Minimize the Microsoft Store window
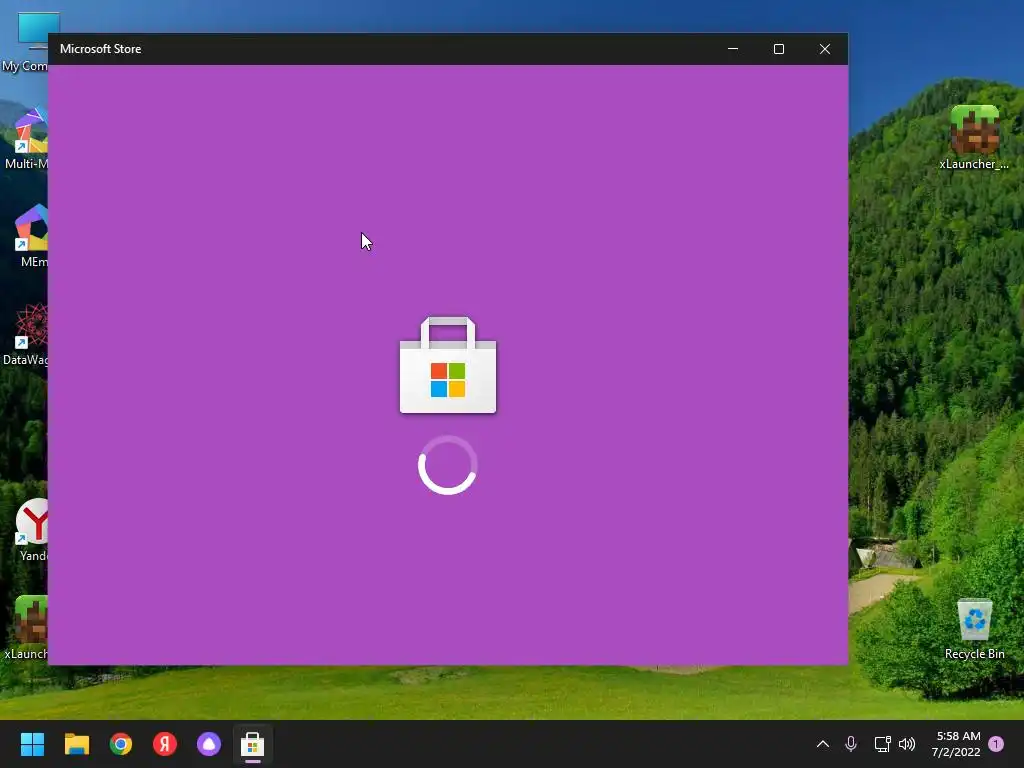The image size is (1024, 768). pos(733,49)
